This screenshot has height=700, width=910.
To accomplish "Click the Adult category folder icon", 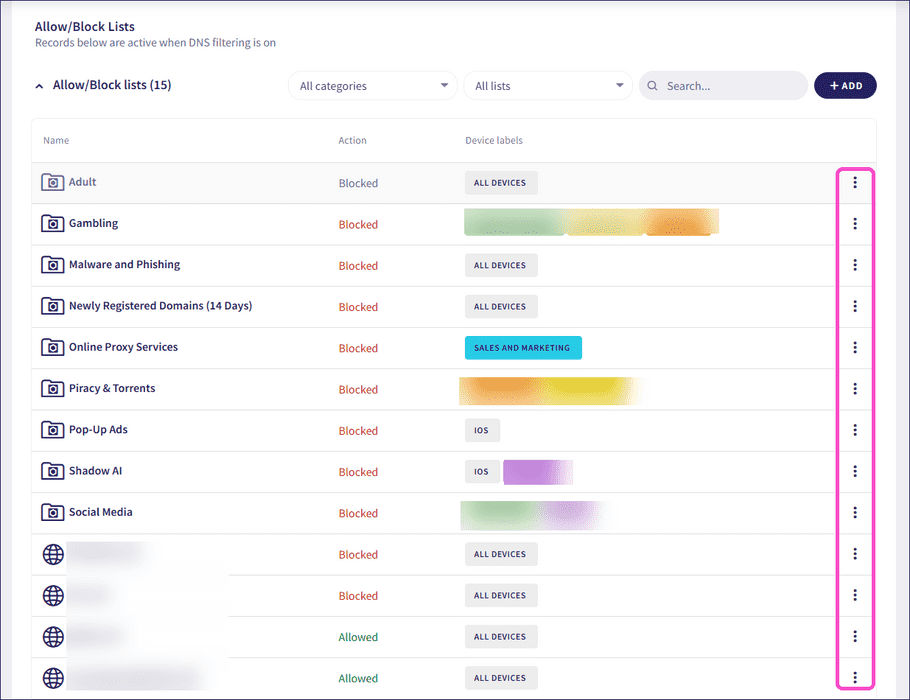I will click(52, 182).
